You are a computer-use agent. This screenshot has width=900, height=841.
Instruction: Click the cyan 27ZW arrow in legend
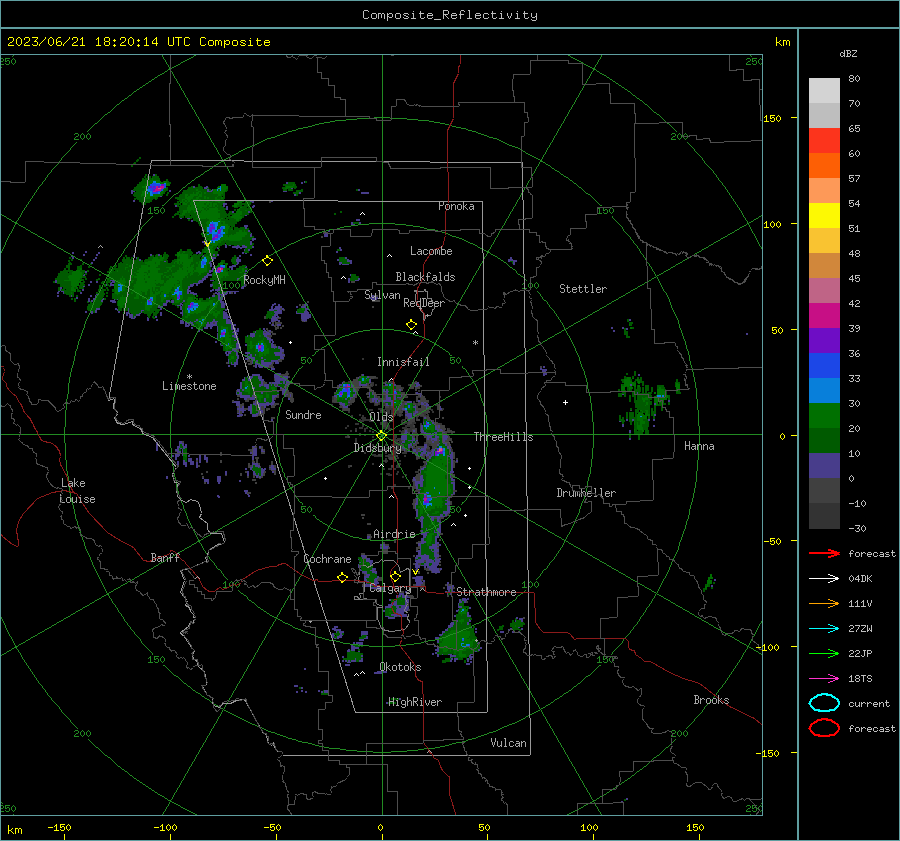824,629
